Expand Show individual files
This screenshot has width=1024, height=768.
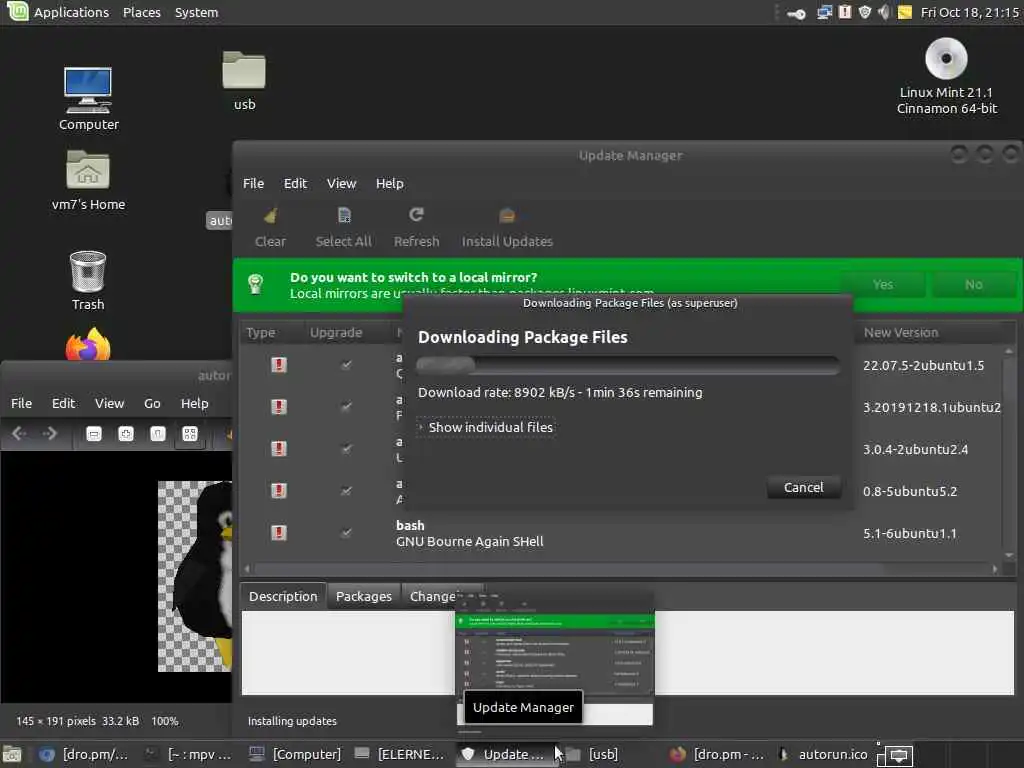(485, 427)
